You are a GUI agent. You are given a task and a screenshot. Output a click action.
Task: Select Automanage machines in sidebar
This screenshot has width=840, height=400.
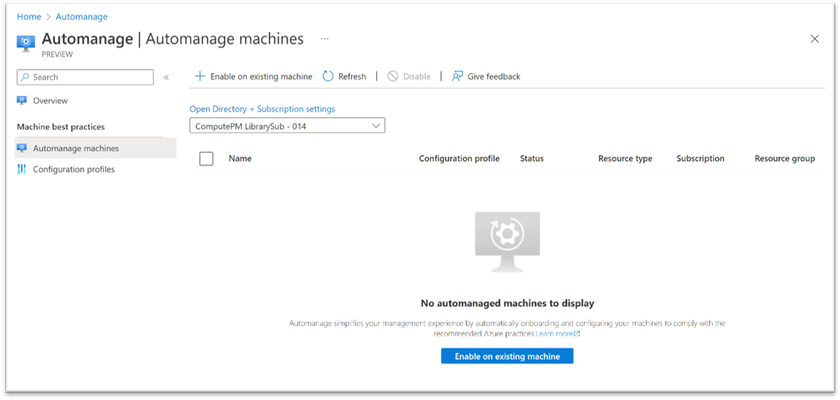pyautogui.click(x=95, y=148)
